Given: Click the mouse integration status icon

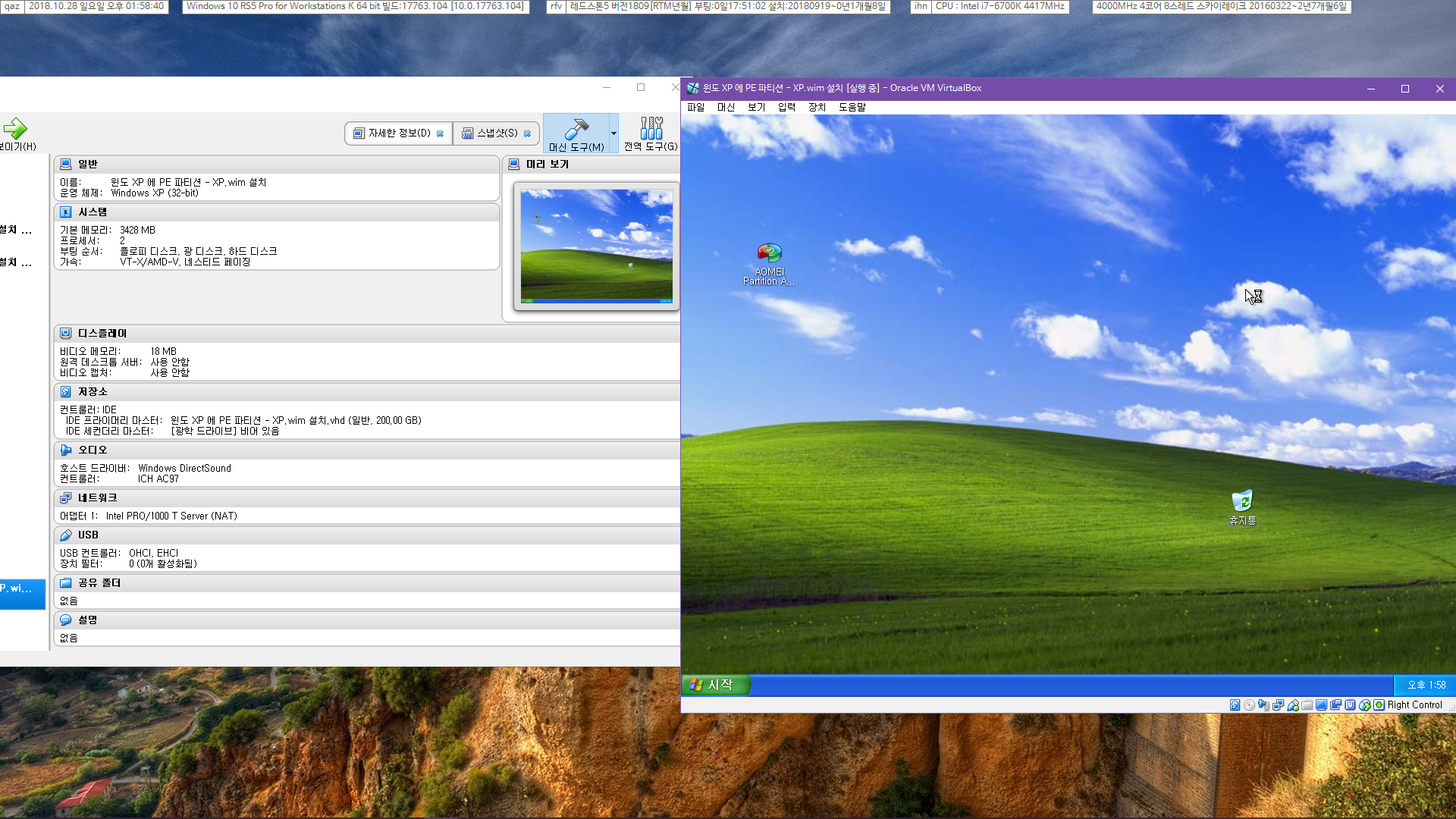Looking at the screenshot, I should pyautogui.click(x=1364, y=705).
